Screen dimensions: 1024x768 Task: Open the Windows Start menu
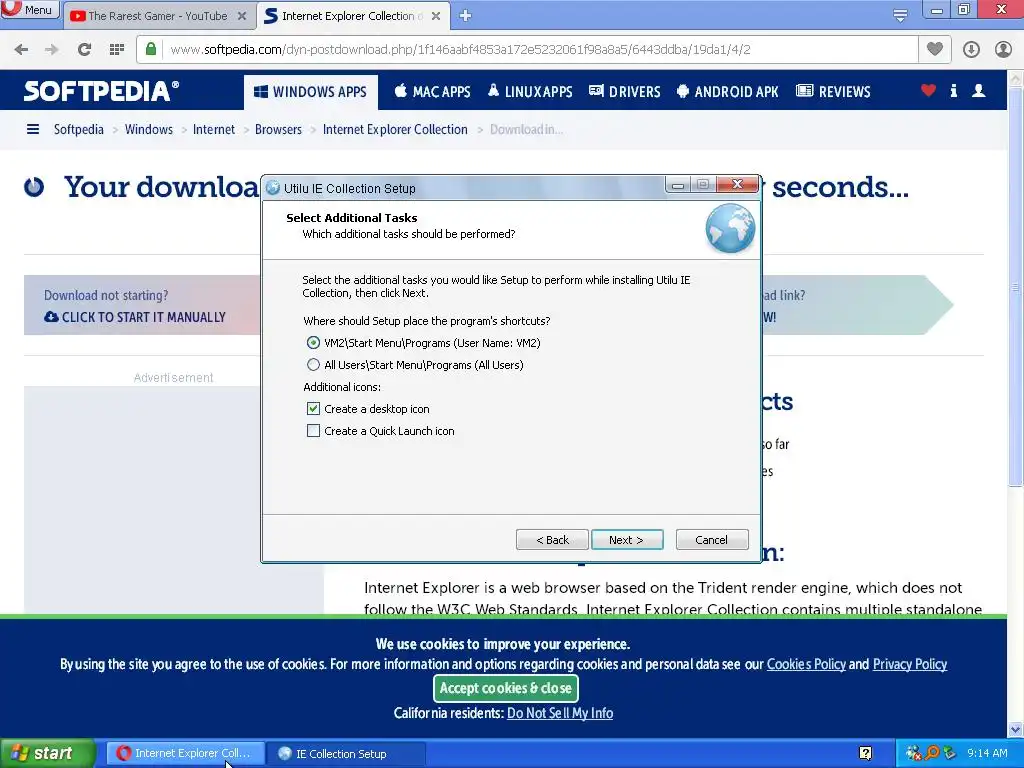(x=47, y=753)
